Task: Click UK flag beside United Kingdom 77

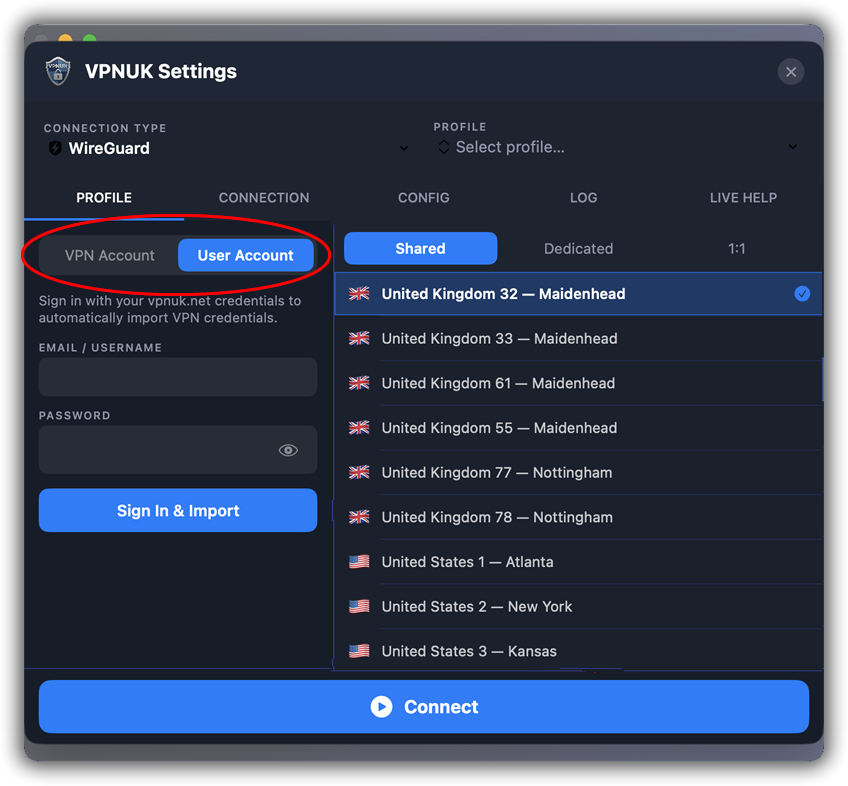Action: coord(359,472)
